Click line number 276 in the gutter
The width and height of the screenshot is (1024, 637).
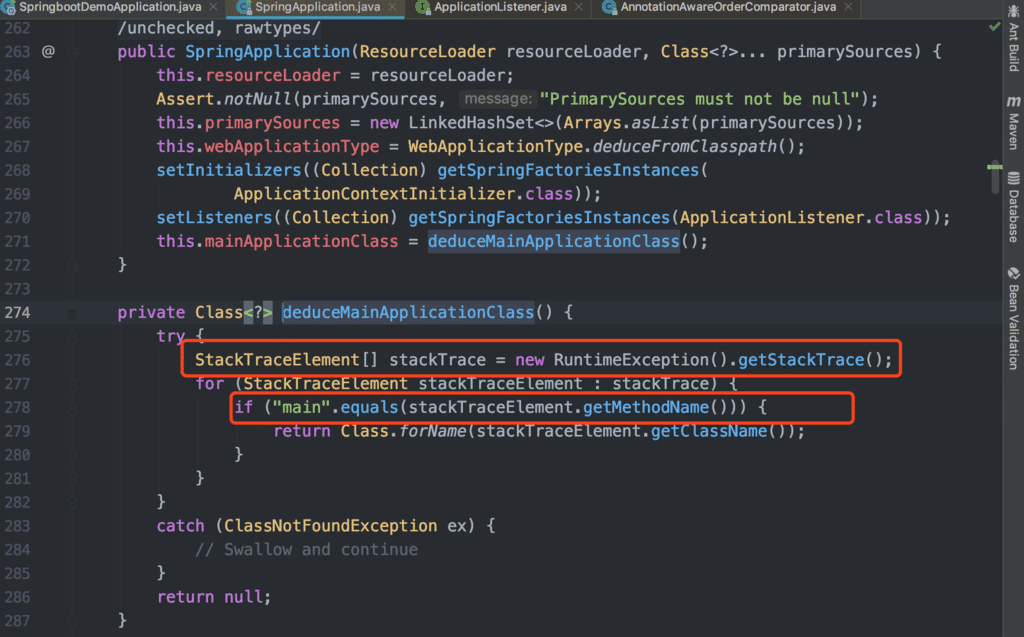point(18,360)
